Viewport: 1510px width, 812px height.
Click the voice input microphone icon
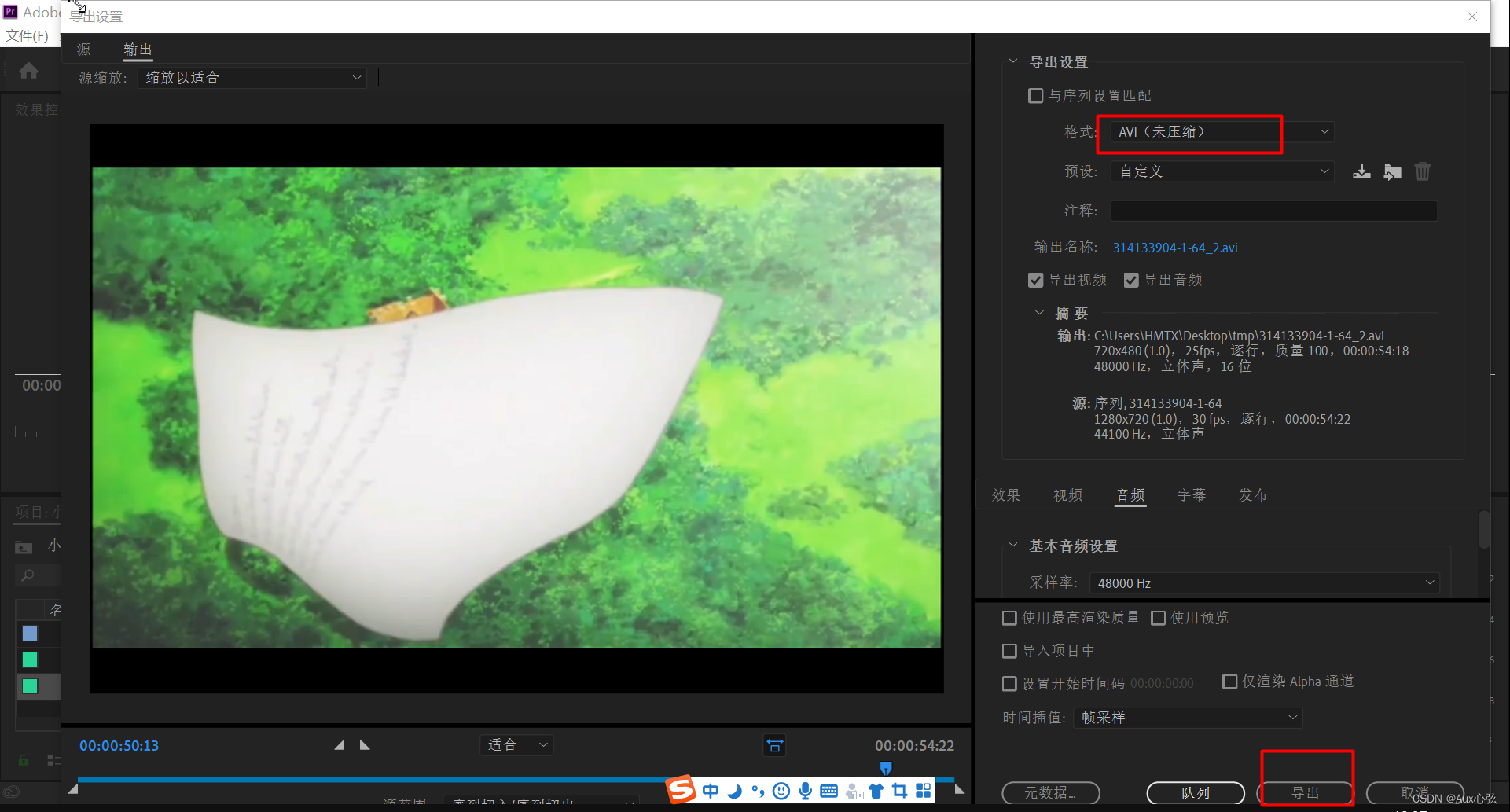pyautogui.click(x=805, y=791)
